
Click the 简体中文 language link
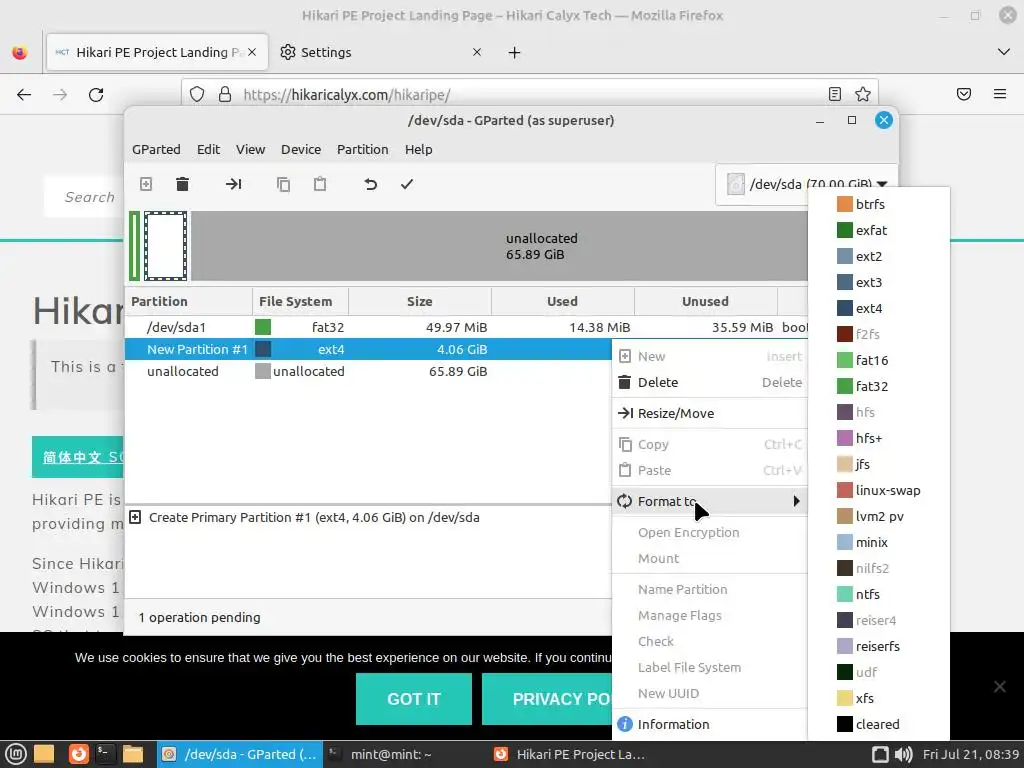[78, 457]
